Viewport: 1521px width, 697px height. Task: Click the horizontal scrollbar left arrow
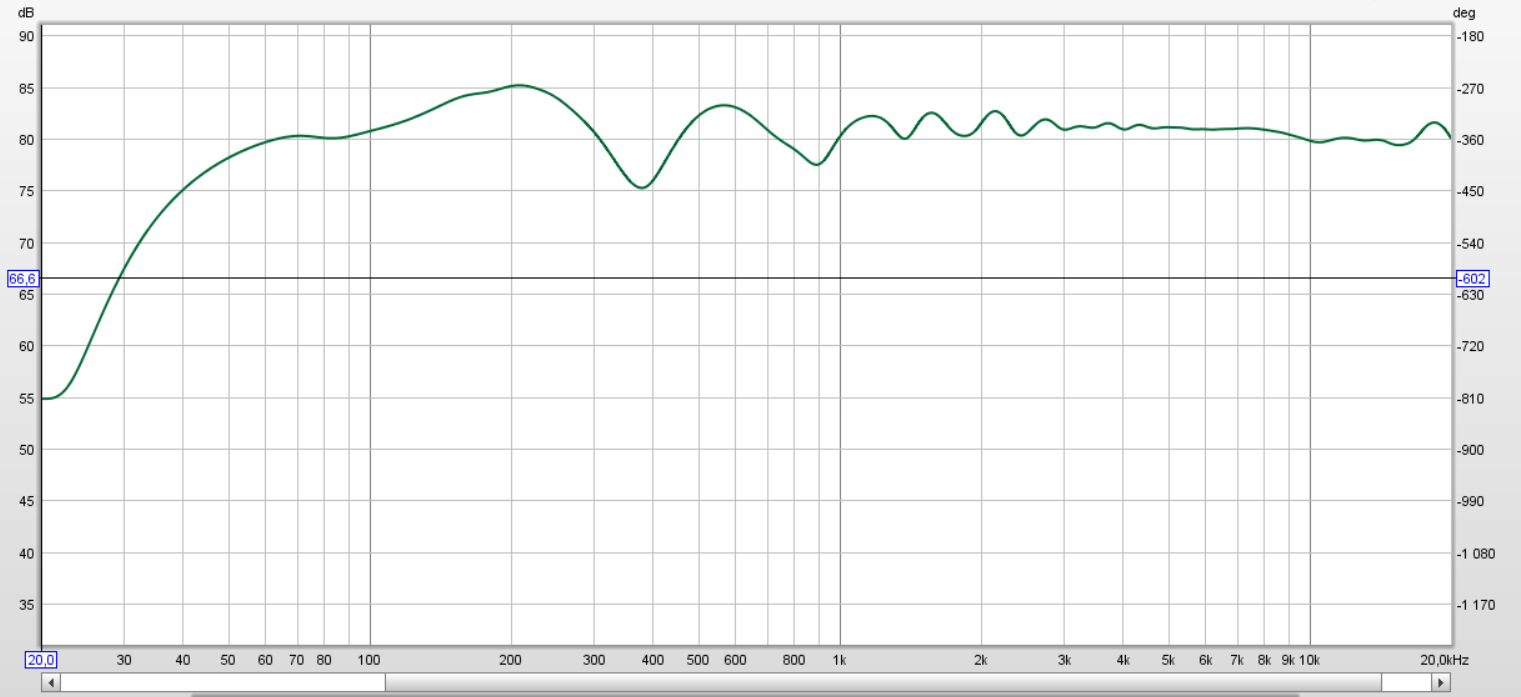pos(50,682)
